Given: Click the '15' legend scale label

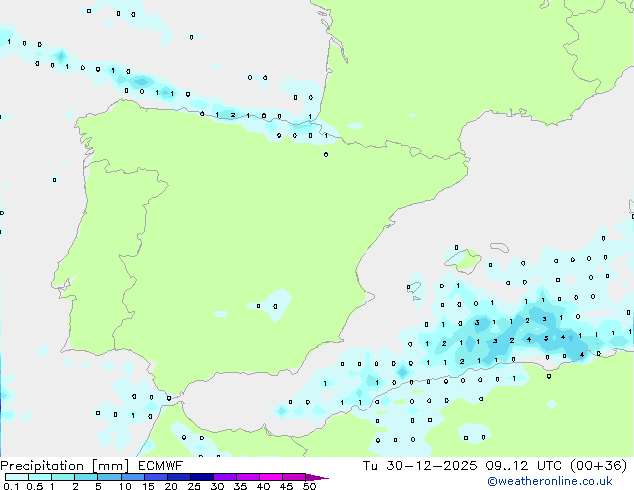Looking at the screenshot, I should (x=148, y=486).
